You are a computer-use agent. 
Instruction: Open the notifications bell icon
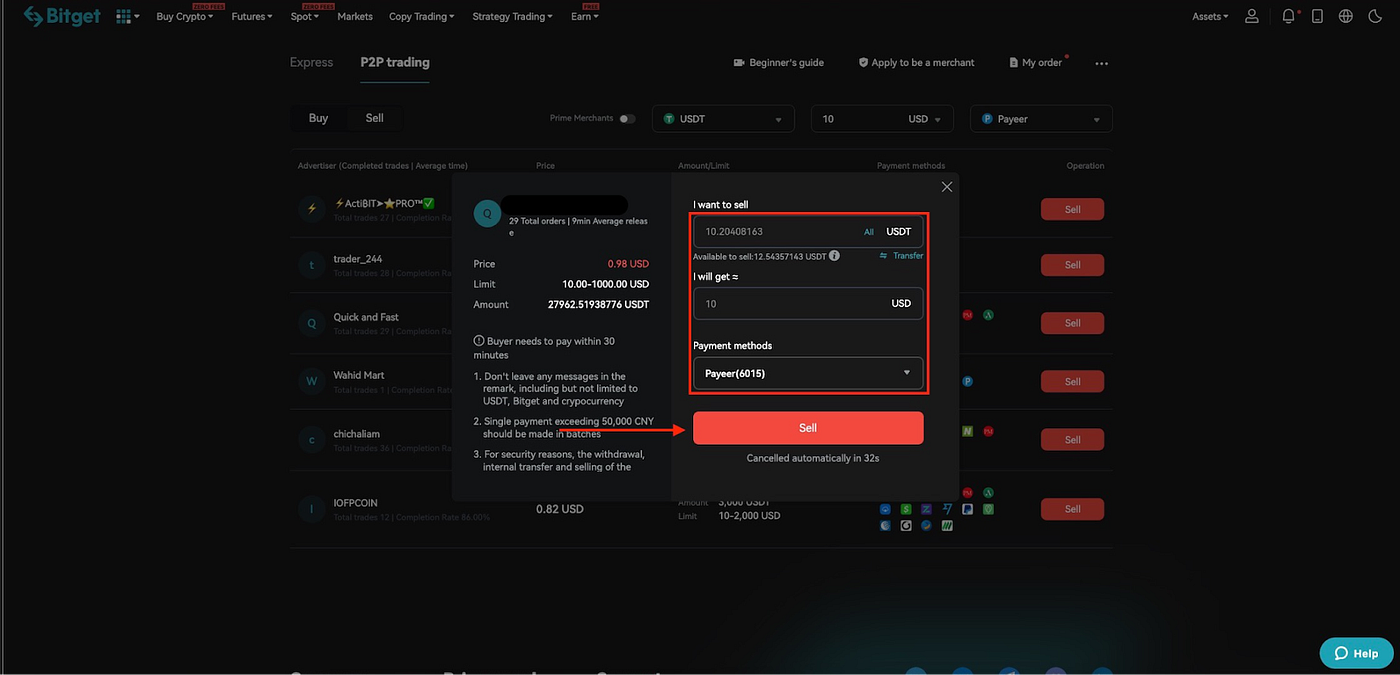[1288, 15]
